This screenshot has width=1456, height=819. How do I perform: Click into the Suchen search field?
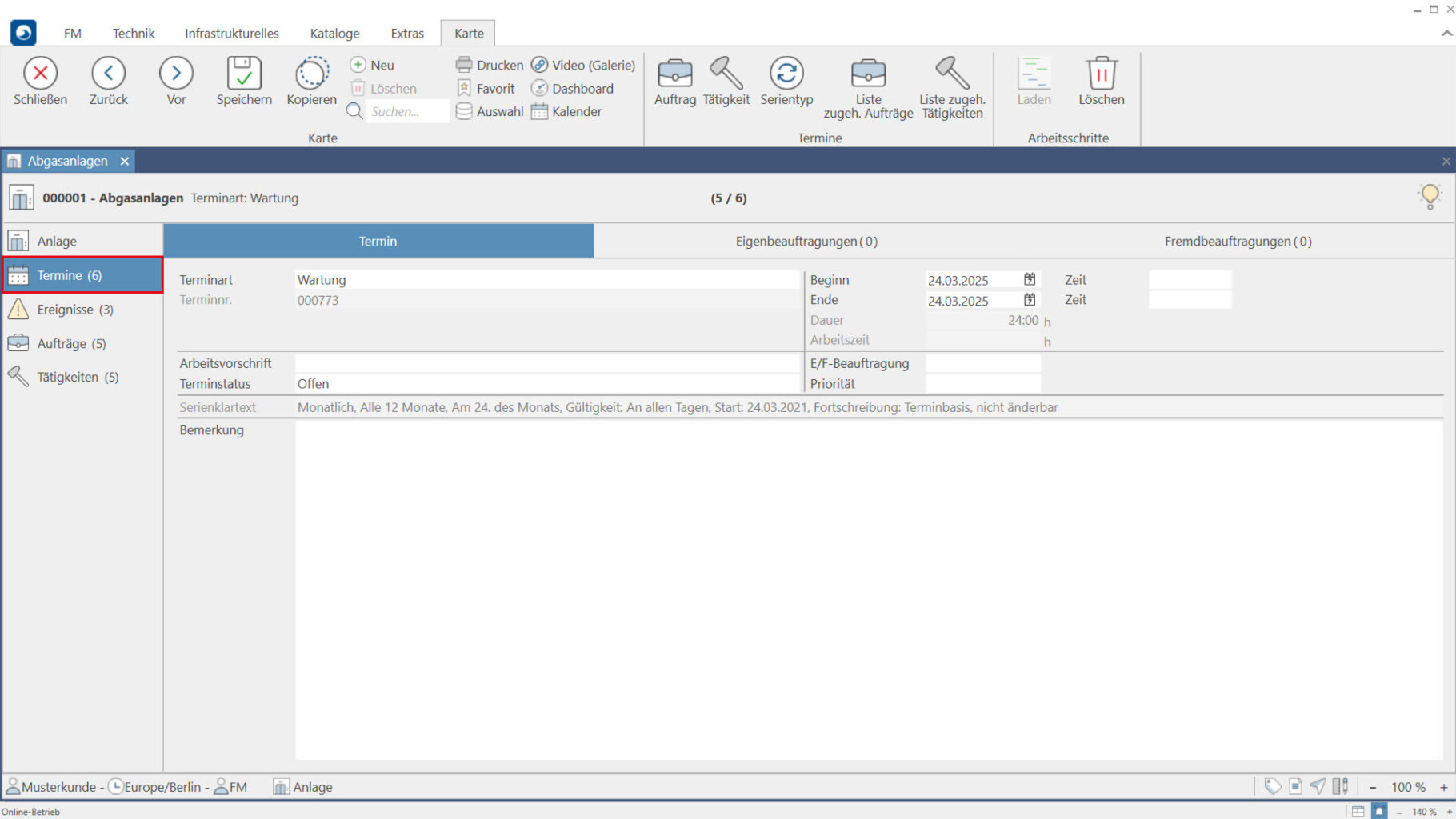(x=406, y=111)
